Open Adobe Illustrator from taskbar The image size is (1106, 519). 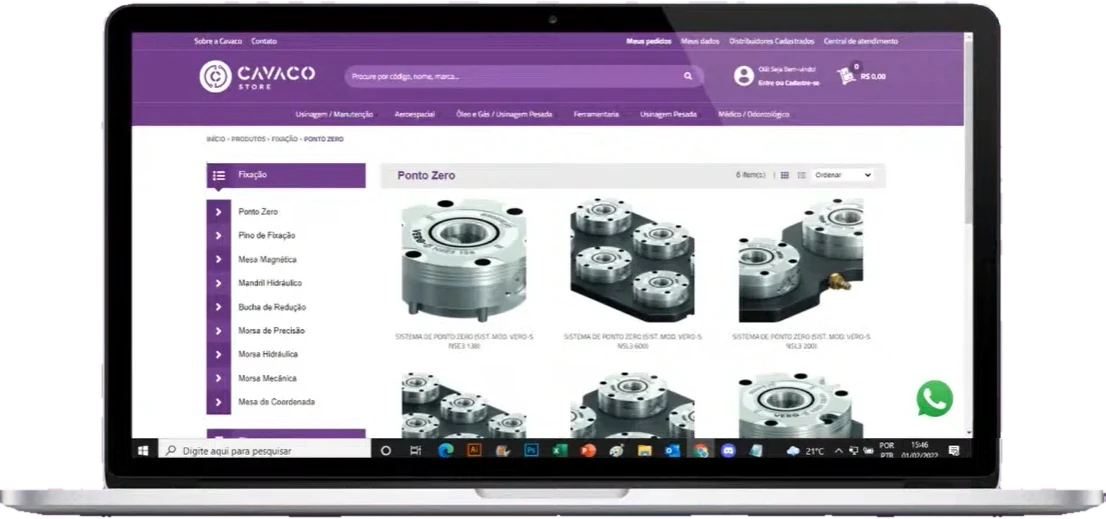(x=474, y=450)
